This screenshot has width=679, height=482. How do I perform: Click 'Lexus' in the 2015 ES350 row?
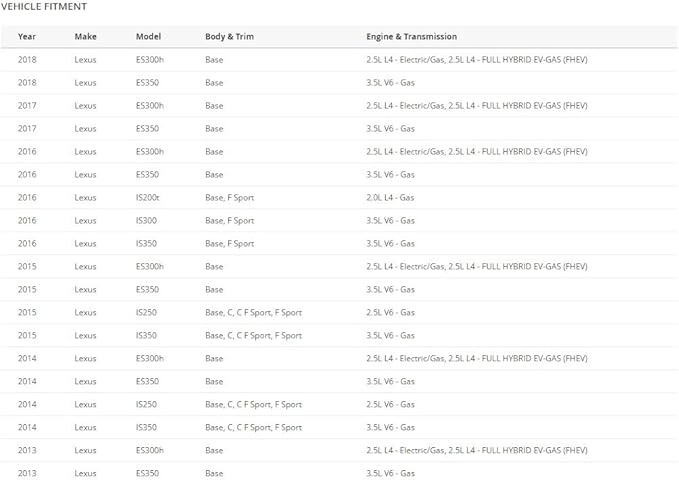tap(85, 289)
